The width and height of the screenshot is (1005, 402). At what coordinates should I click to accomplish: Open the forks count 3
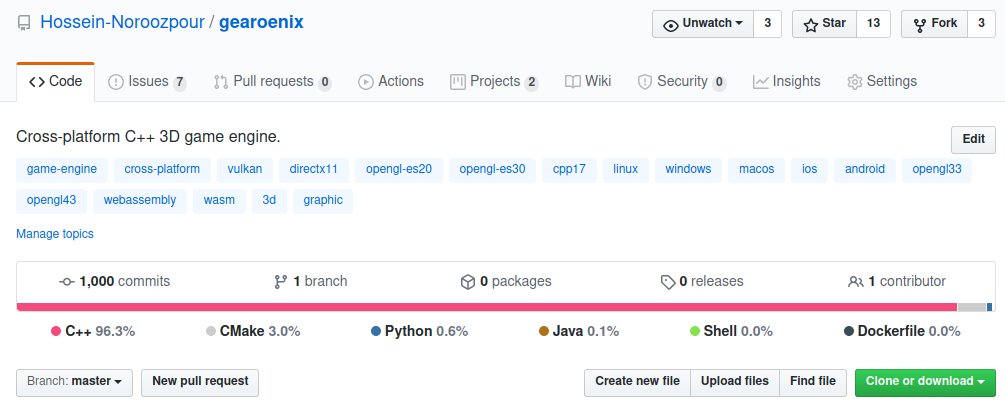[981, 24]
